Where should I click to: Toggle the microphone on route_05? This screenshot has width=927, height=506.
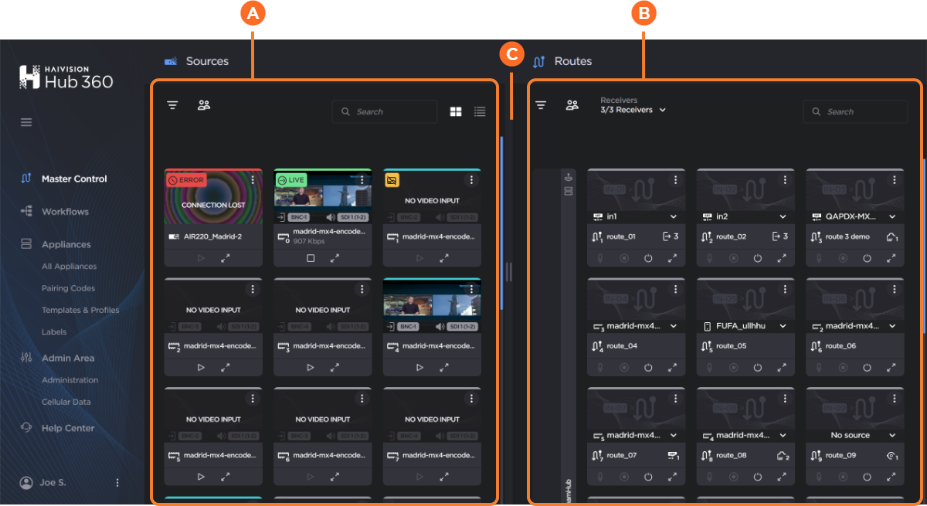pyautogui.click(x=709, y=367)
